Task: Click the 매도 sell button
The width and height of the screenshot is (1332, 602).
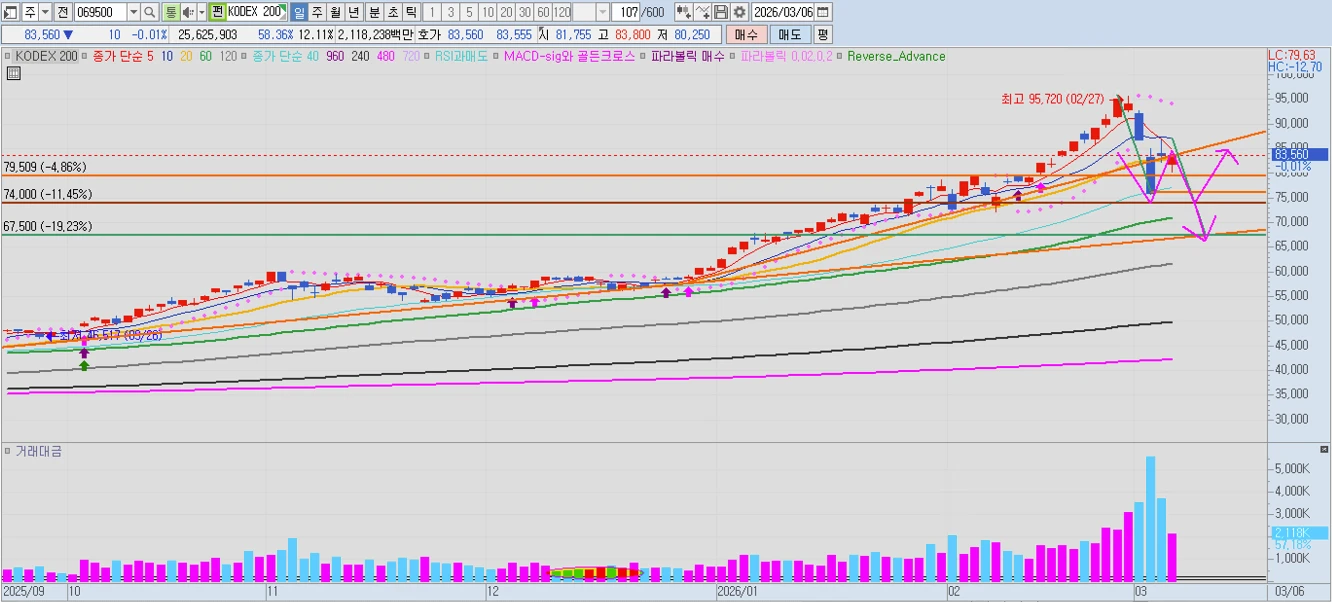Action: tap(790, 35)
